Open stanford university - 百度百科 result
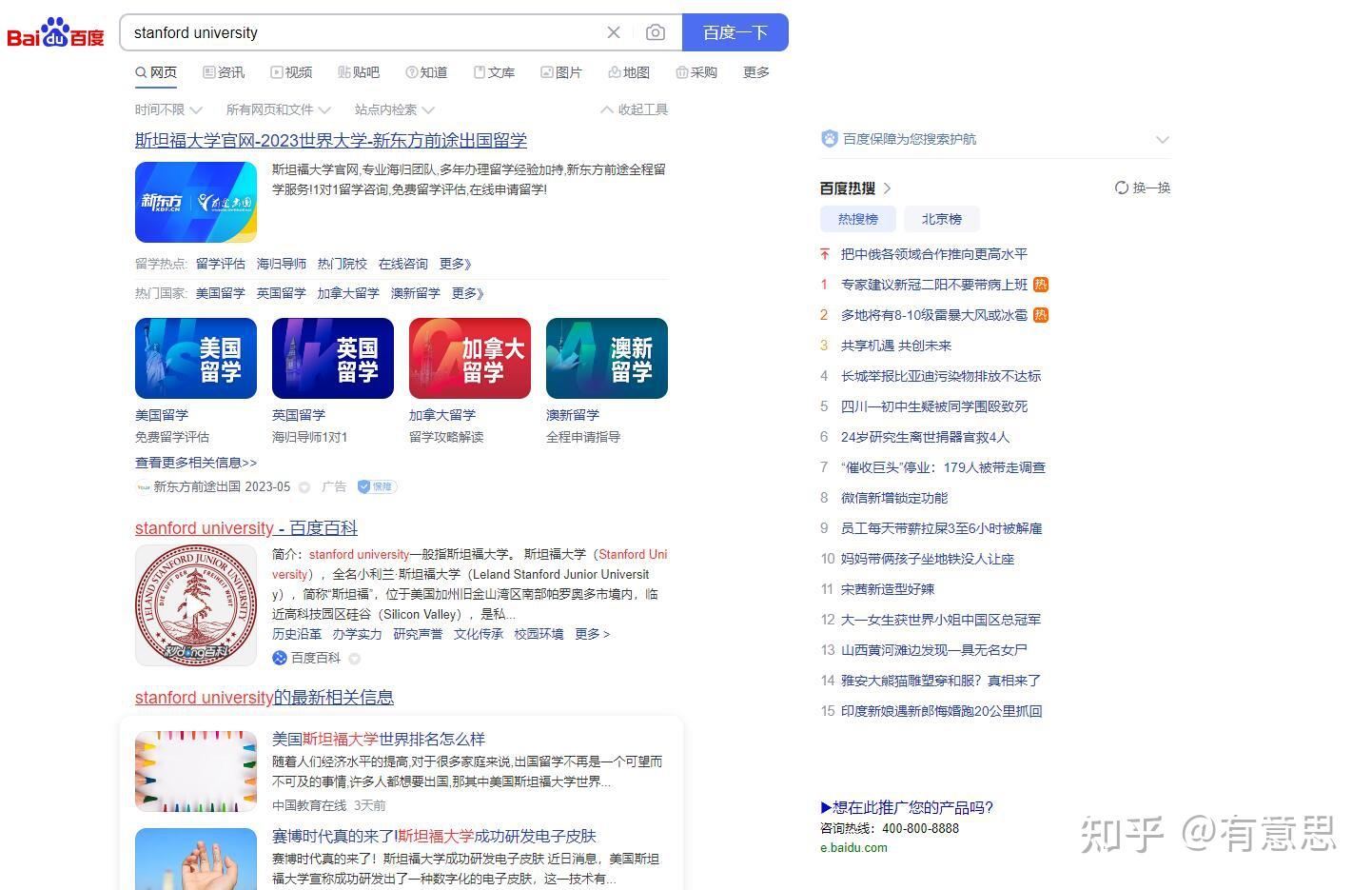This screenshot has height=890, width=1372. [x=246, y=528]
